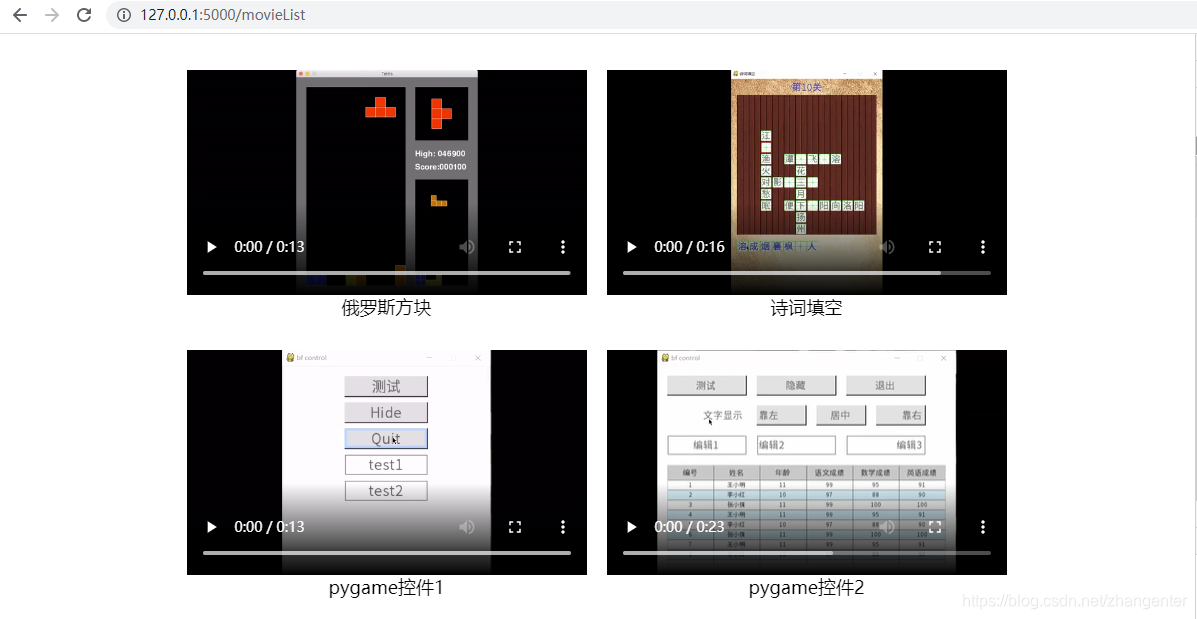Mute the 俄罗斯方块 video volume icon
Viewport: 1197px width, 619px height.
click(467, 247)
